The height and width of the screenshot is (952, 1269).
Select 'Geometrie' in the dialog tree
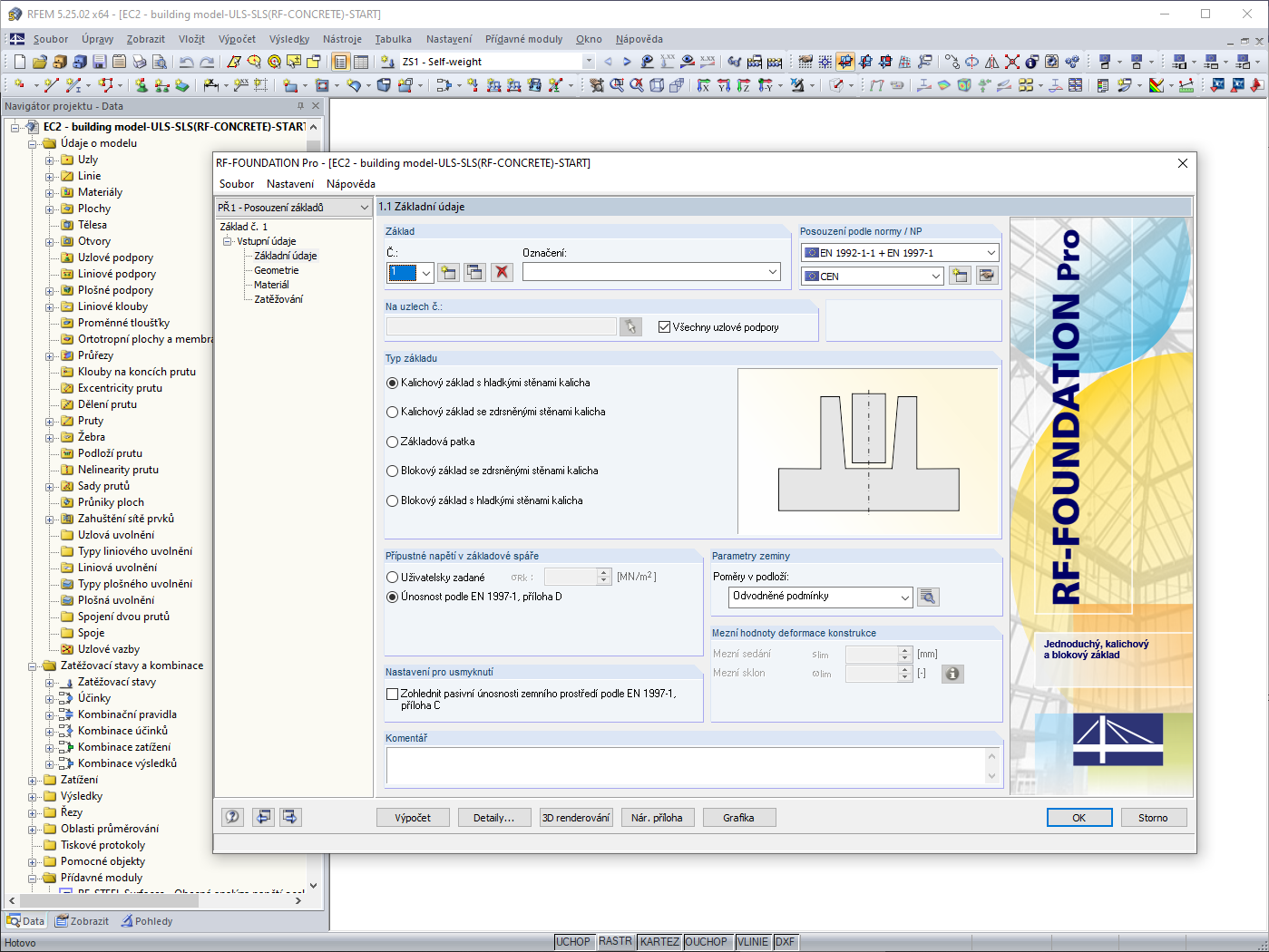277,270
